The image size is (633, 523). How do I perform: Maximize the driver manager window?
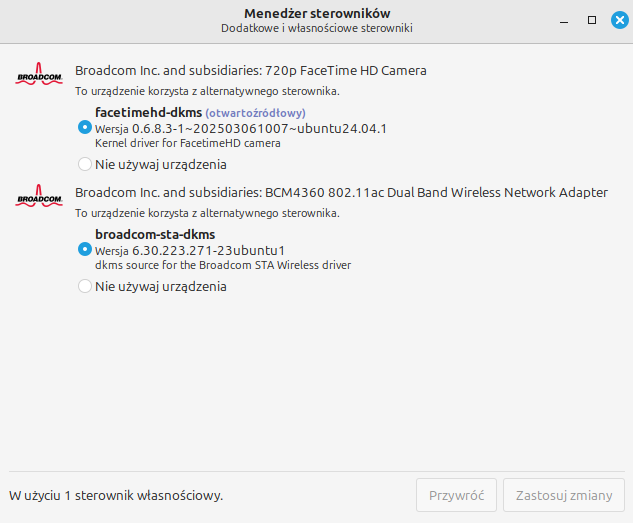pyautogui.click(x=592, y=20)
